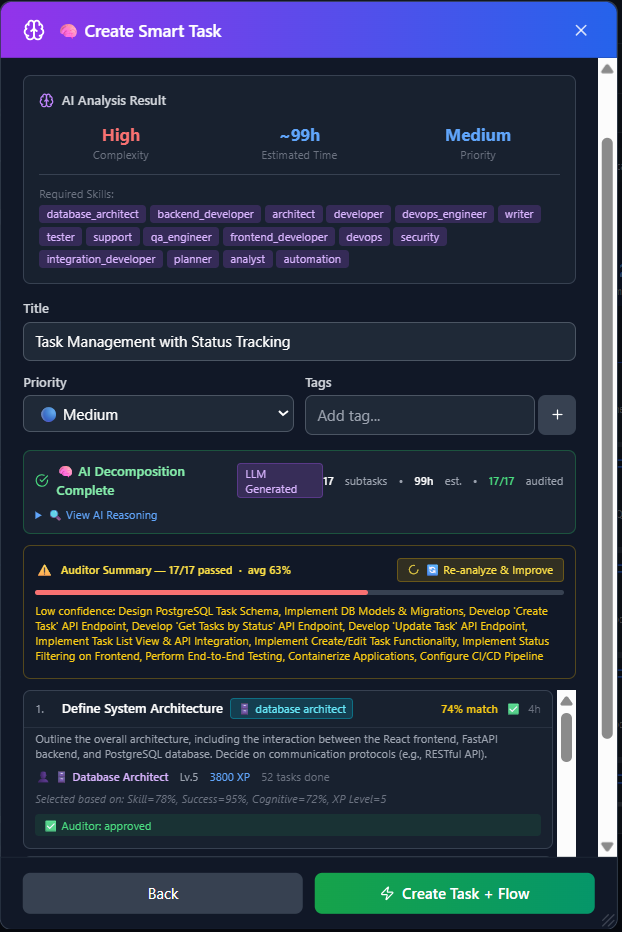
Task: Click the database architect badge icon
Action: [x=244, y=709]
